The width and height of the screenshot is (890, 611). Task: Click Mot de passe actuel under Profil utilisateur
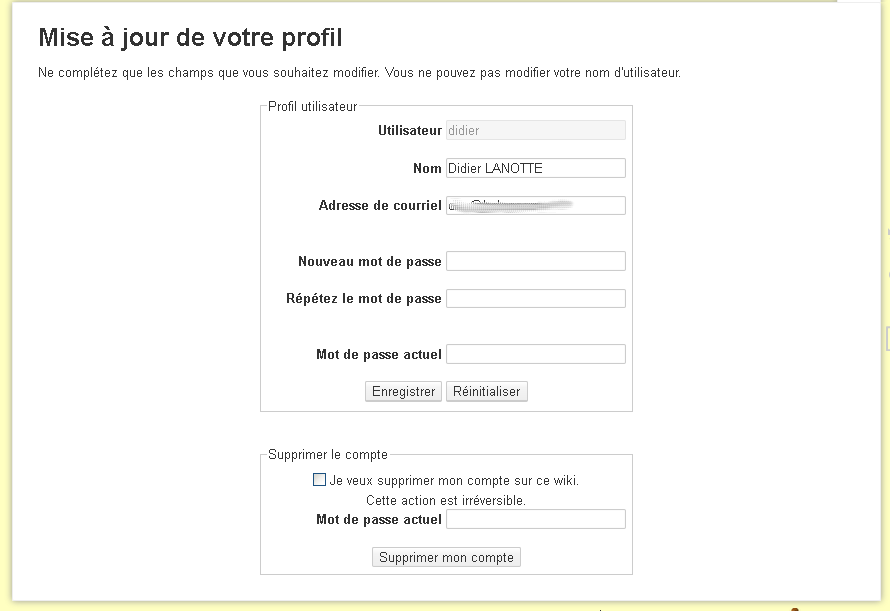point(536,353)
